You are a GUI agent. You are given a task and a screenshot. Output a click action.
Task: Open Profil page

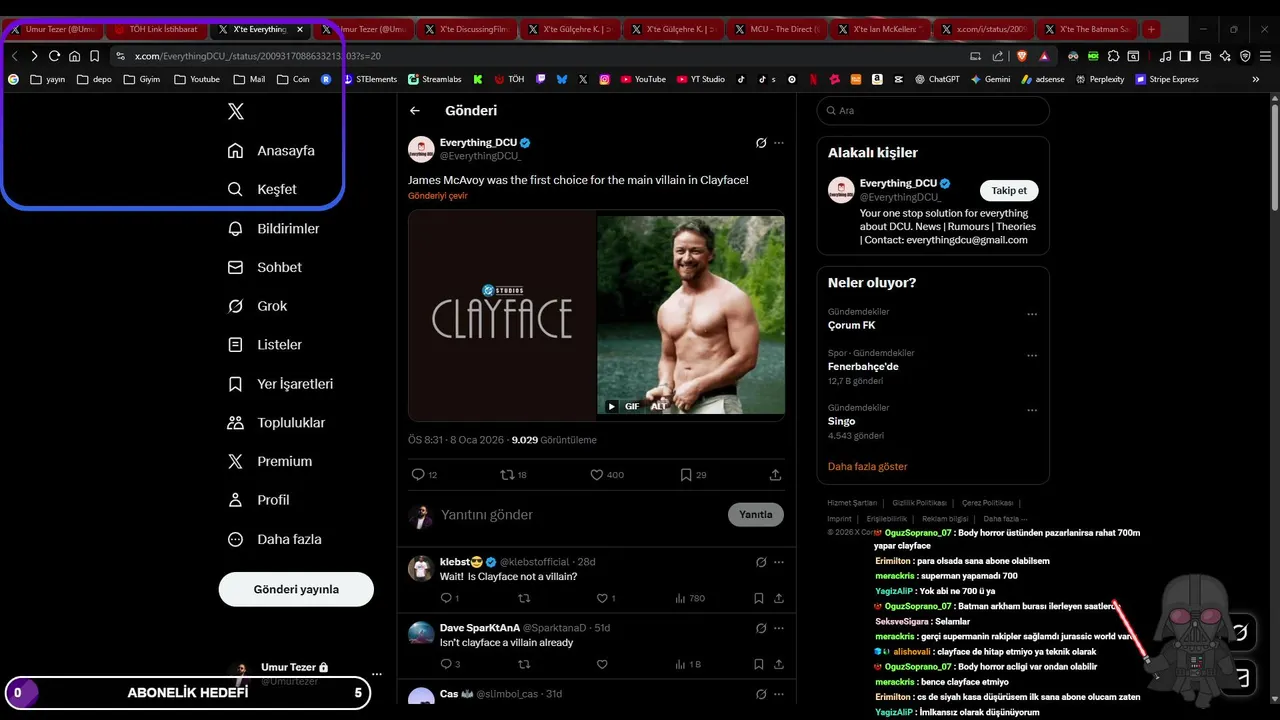point(259,500)
